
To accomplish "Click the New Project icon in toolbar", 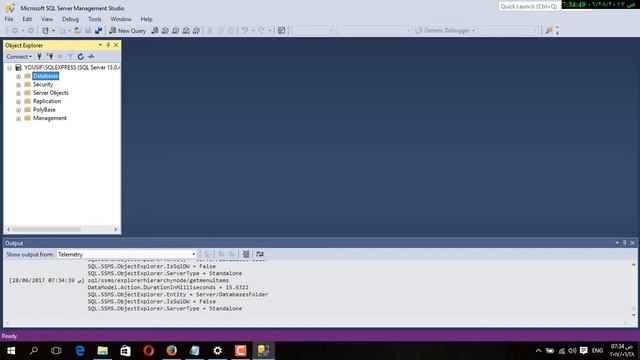I will pos(45,31).
